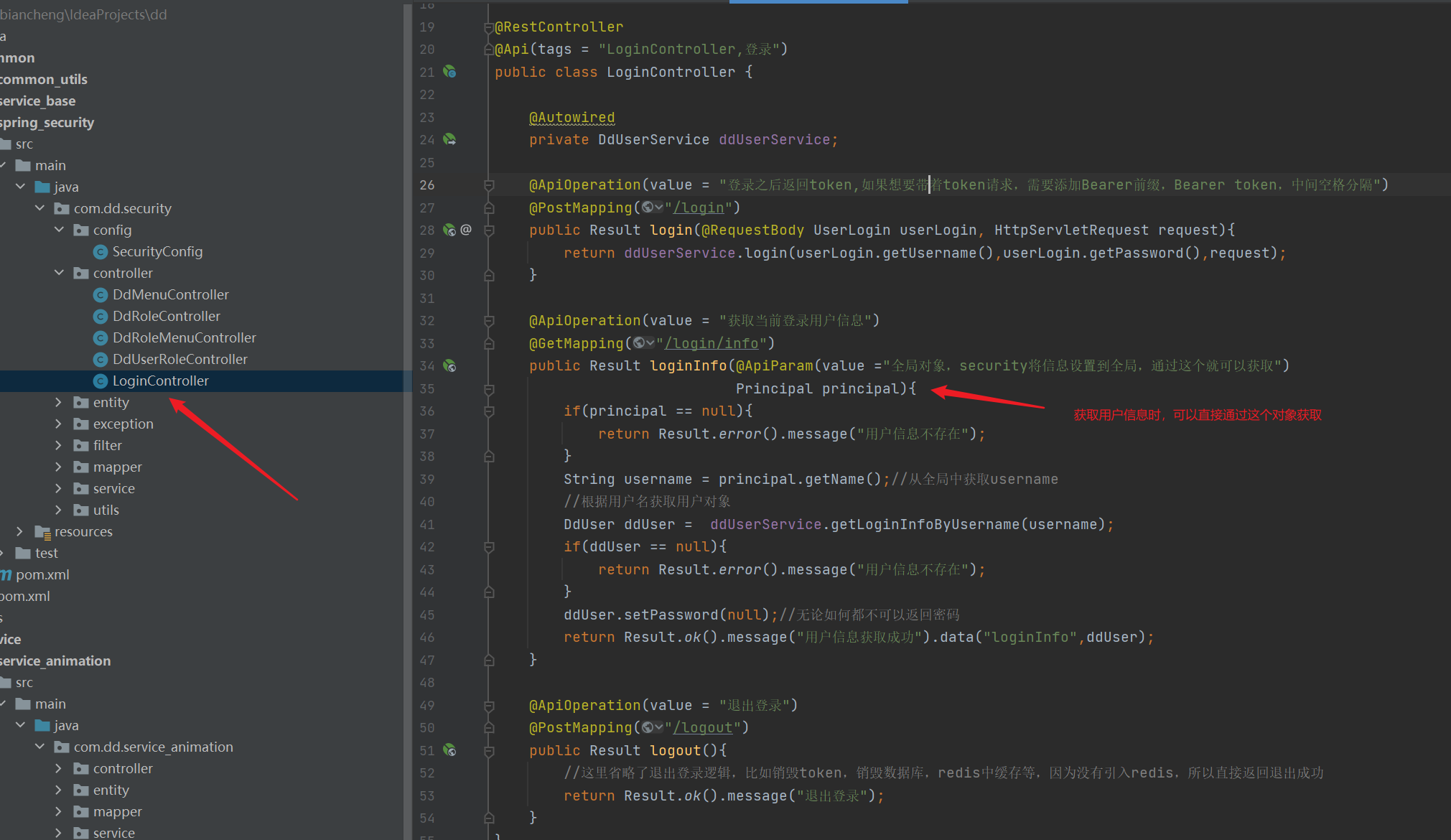Screen dimensions: 1451x840
Task: Click request mapping gutter icon on line 28
Action: pyautogui.click(x=449, y=230)
